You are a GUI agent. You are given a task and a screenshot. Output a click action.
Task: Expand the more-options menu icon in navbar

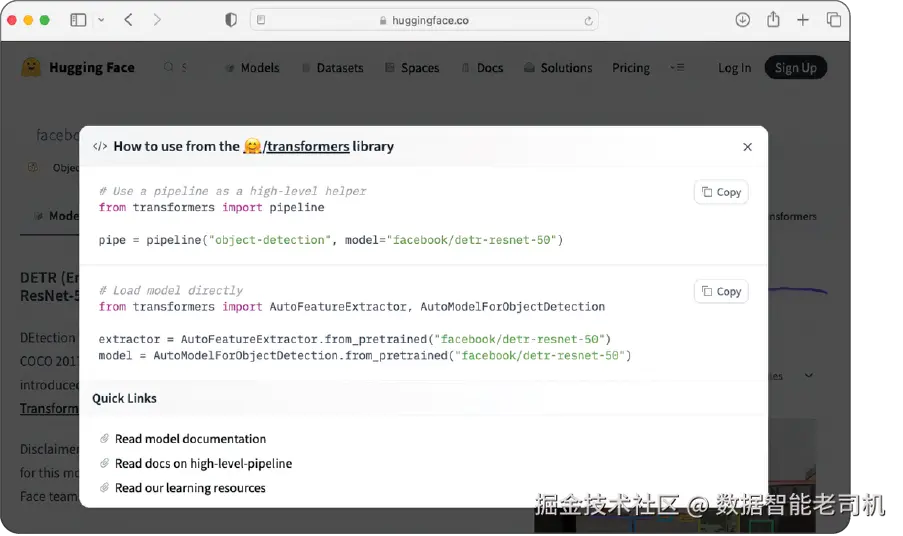click(677, 67)
